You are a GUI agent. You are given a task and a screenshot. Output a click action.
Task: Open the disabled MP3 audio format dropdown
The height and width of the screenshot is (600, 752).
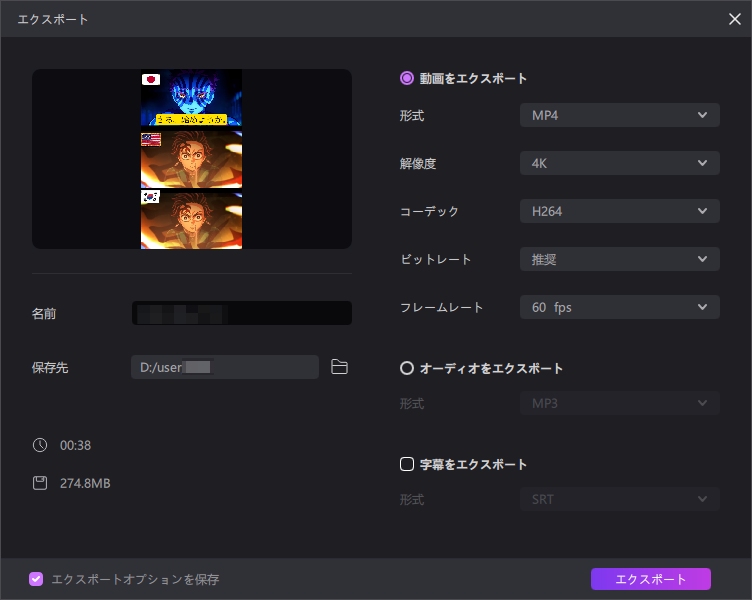pyautogui.click(x=620, y=403)
